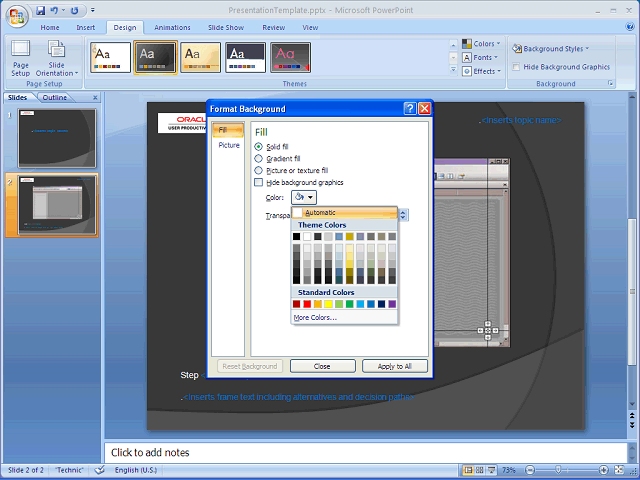Viewport: 640px width, 480px height.
Task: Select slide 2 thumbnail
Action: pyautogui.click(x=57, y=205)
